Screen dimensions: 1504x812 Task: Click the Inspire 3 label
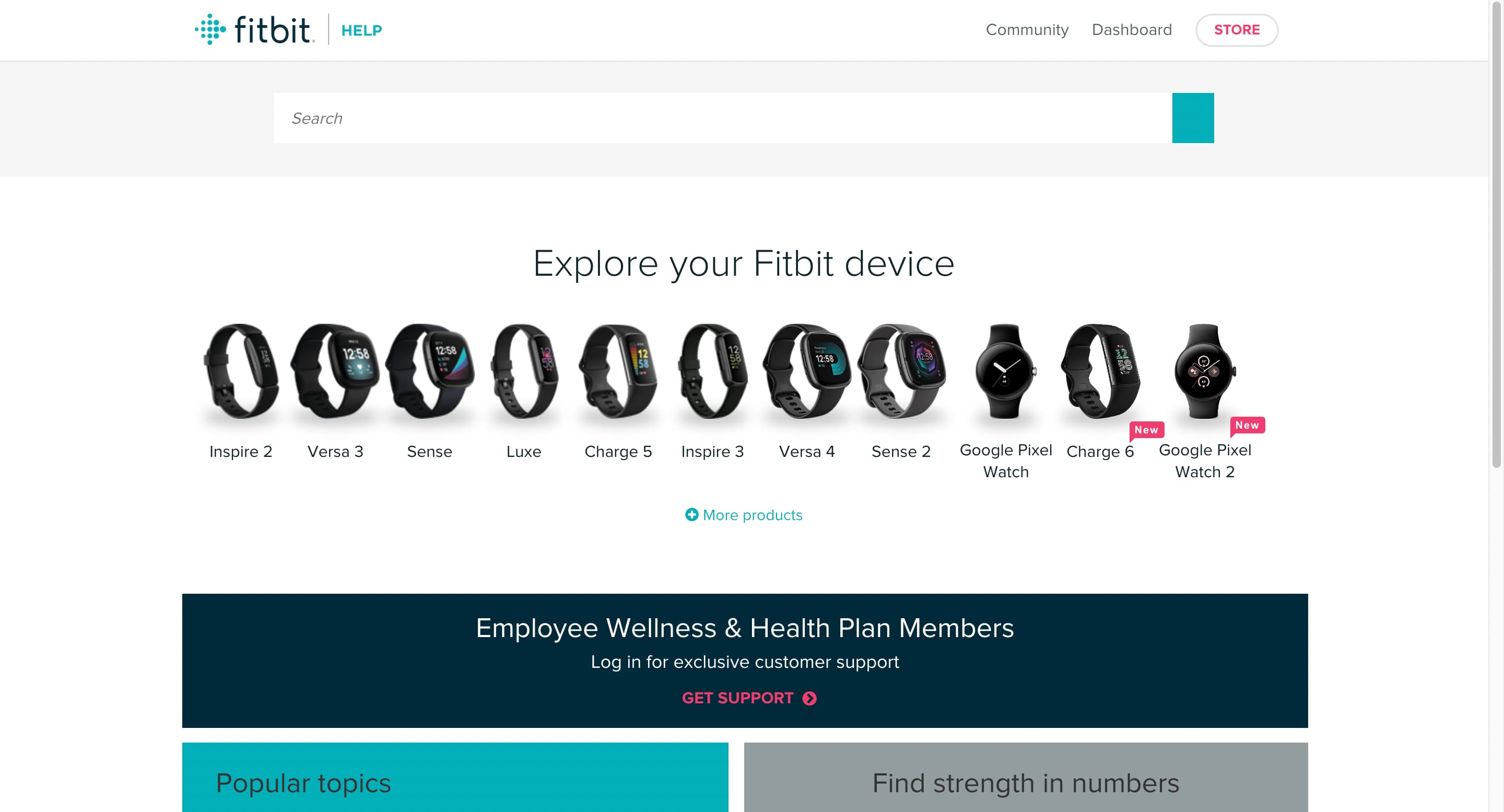tap(712, 451)
